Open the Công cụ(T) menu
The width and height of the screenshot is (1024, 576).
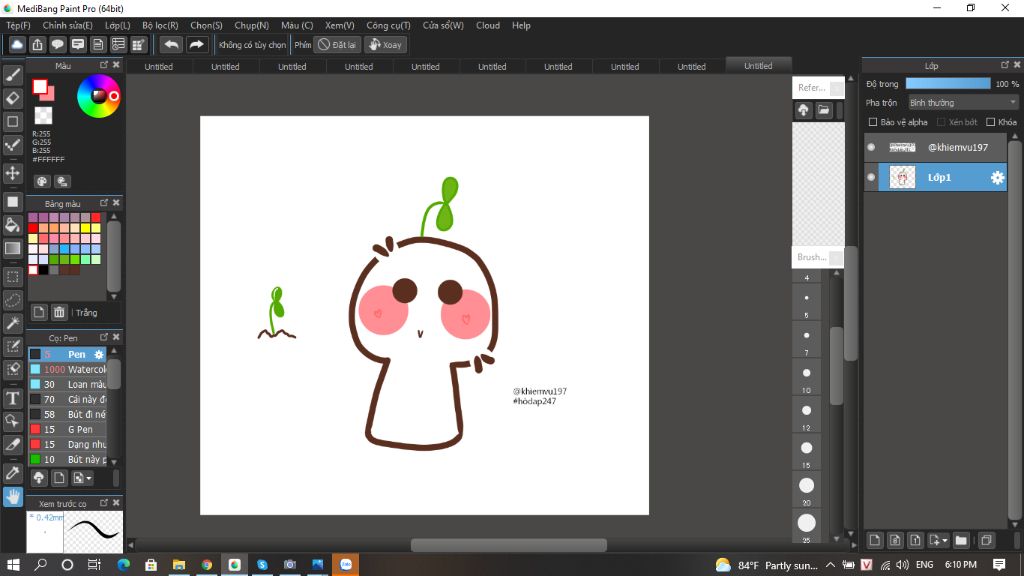tap(388, 25)
